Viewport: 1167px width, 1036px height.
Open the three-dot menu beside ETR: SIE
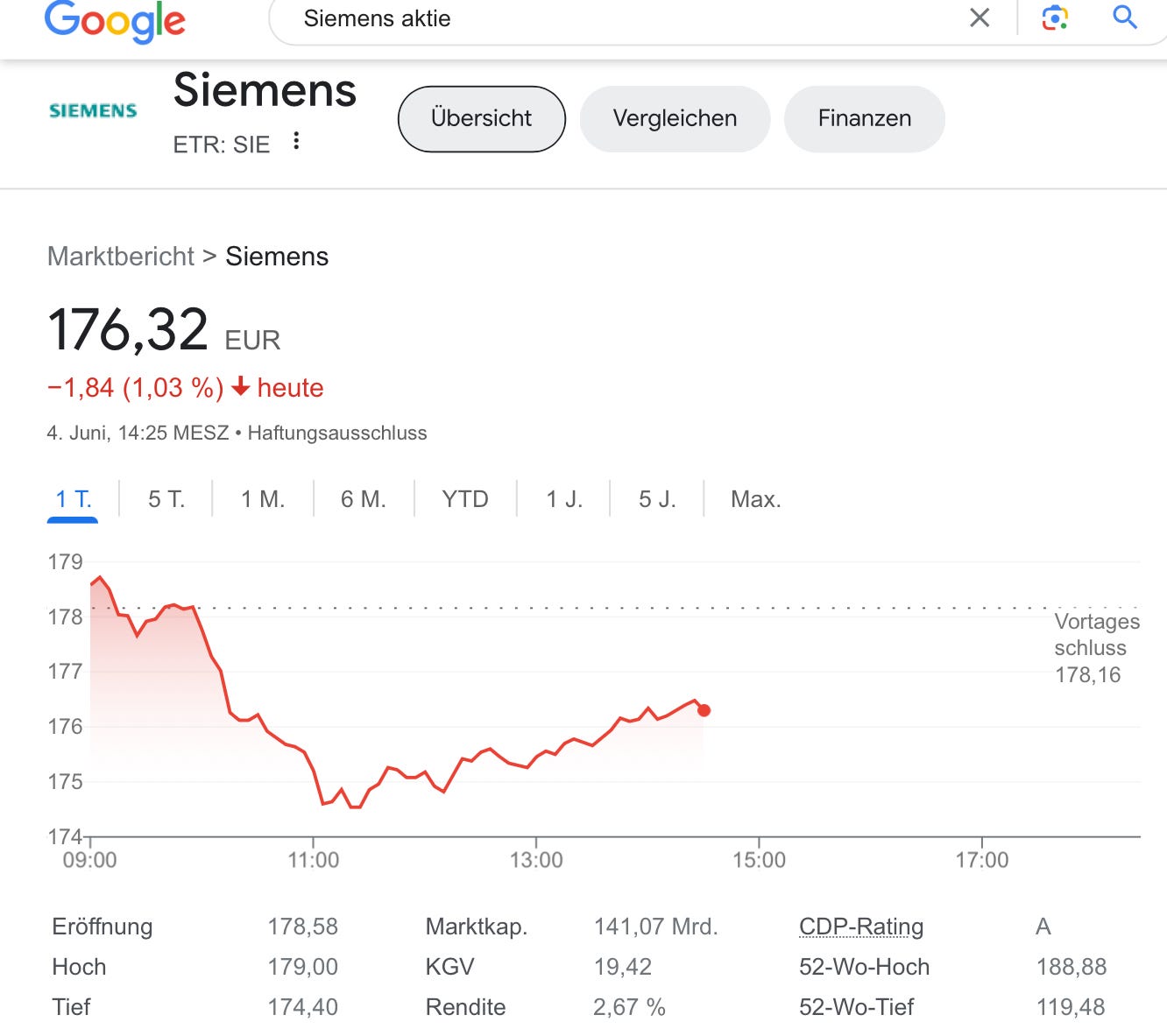pos(297,141)
